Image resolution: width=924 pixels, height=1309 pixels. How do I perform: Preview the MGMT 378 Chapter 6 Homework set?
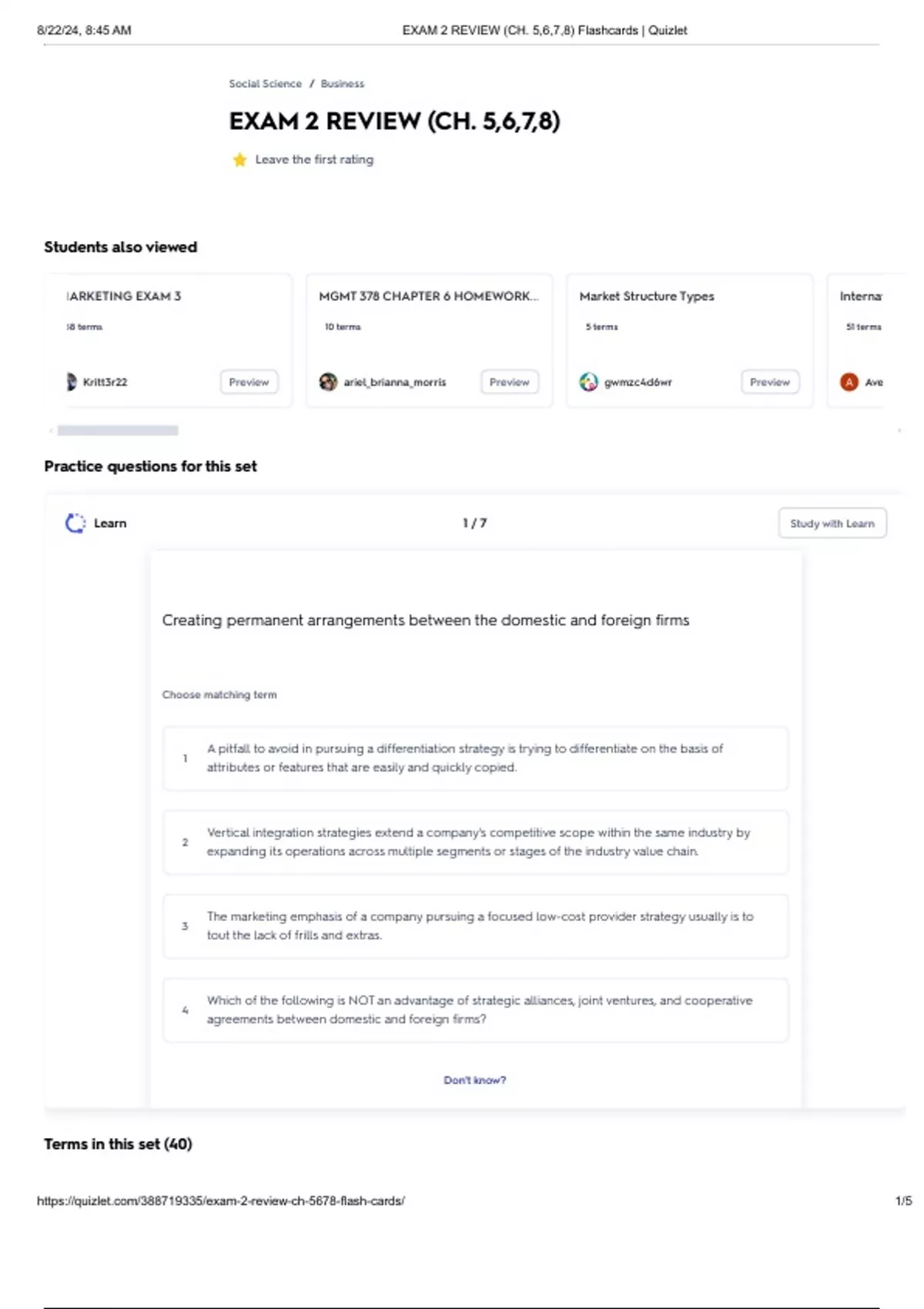point(509,382)
